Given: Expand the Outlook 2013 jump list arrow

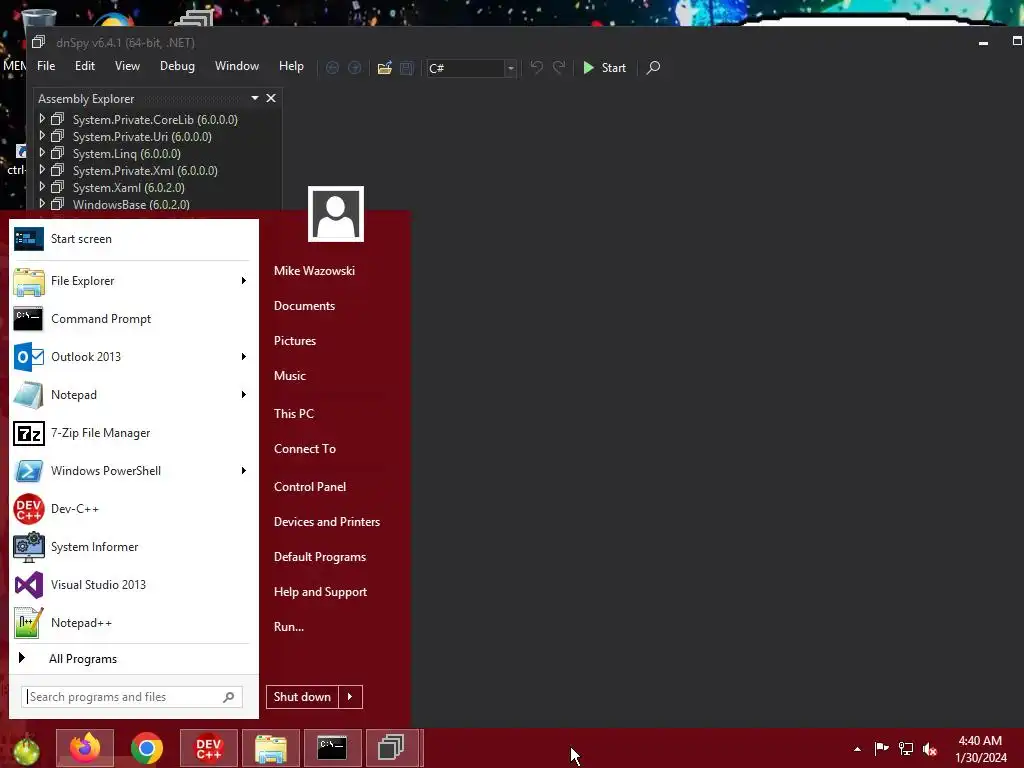Looking at the screenshot, I should point(244,357).
